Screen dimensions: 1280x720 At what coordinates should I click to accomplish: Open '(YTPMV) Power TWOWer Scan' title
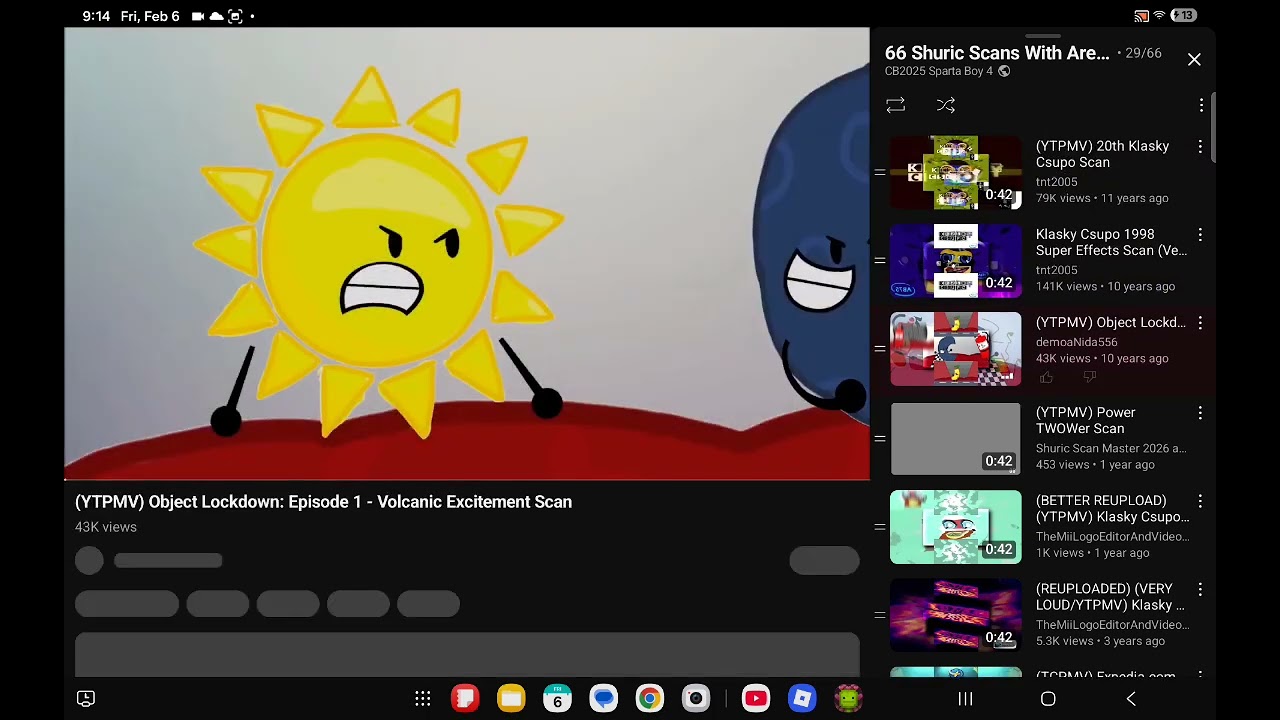pos(1086,420)
